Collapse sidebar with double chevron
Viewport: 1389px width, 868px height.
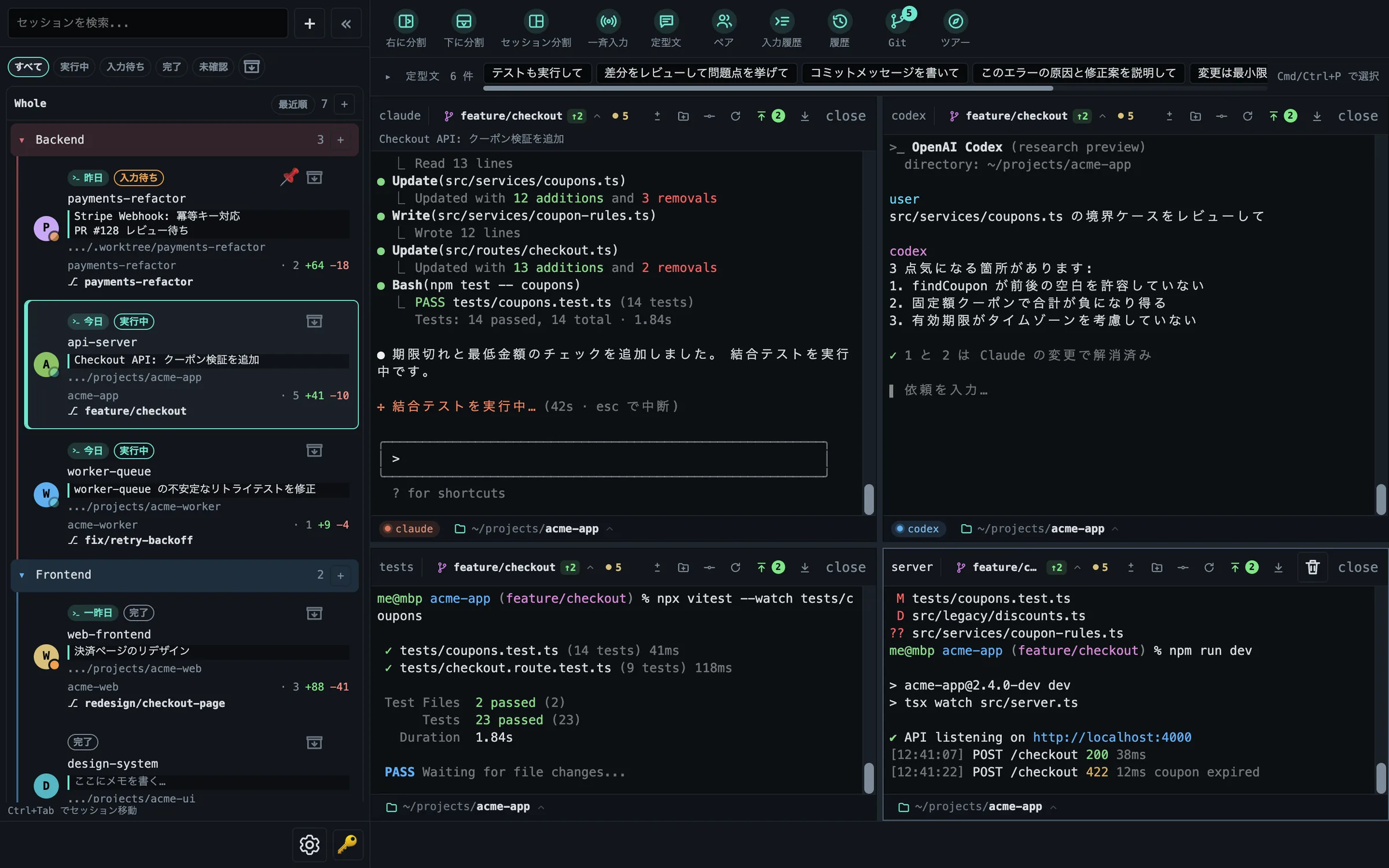346,23
